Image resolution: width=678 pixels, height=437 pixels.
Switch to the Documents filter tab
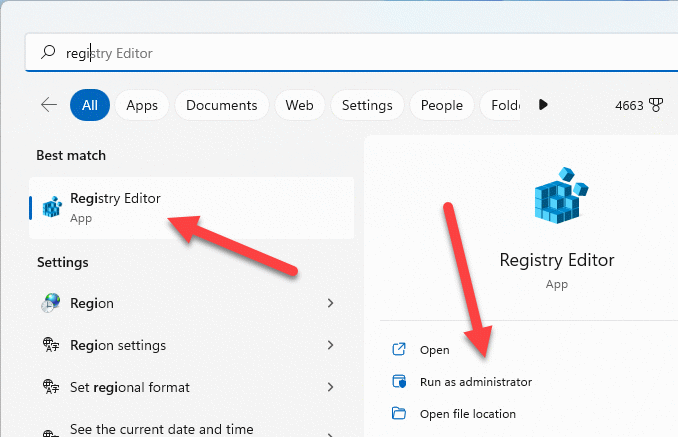click(x=222, y=105)
